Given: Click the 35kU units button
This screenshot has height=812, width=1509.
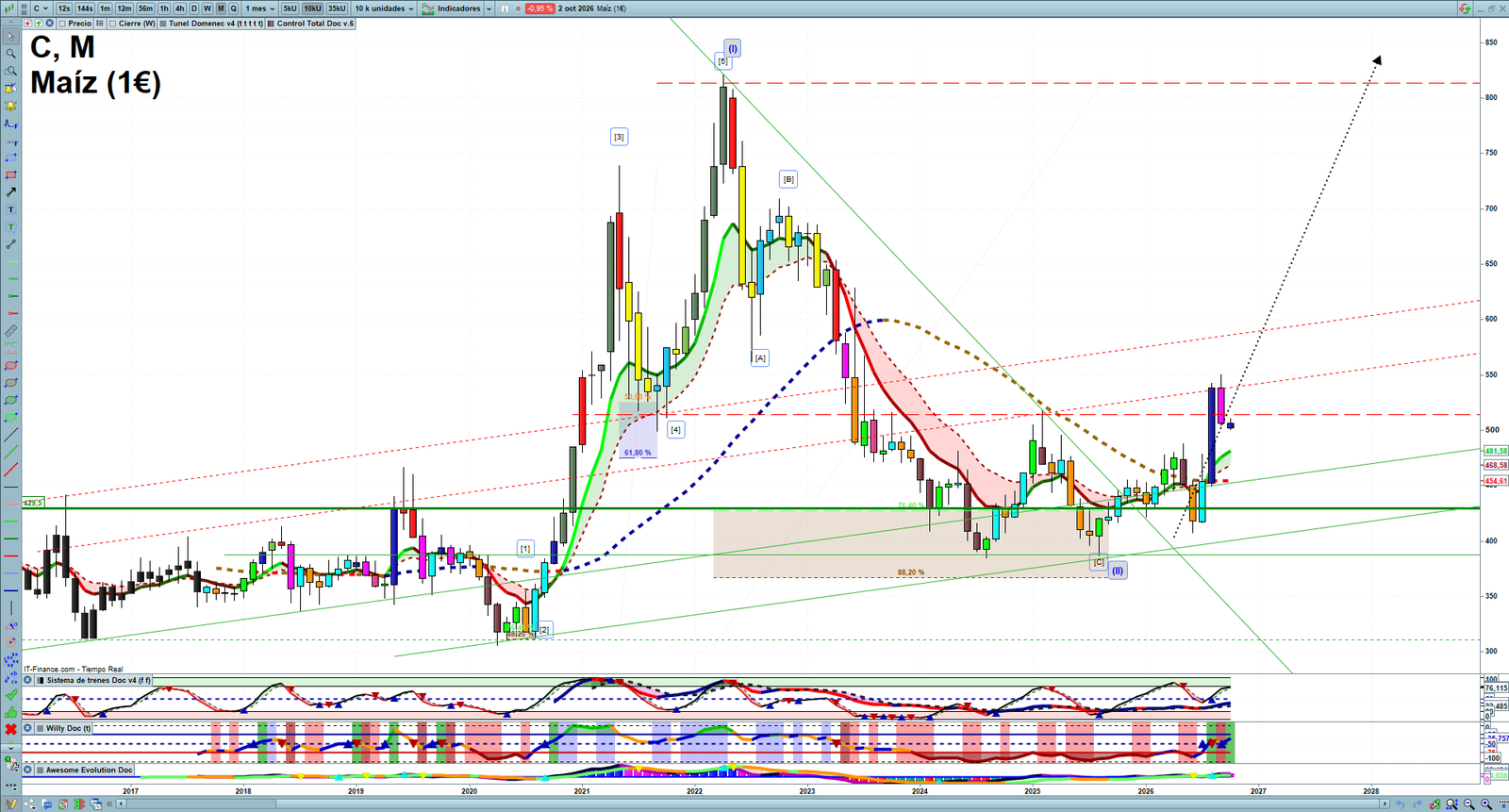Looking at the screenshot, I should (337, 8).
